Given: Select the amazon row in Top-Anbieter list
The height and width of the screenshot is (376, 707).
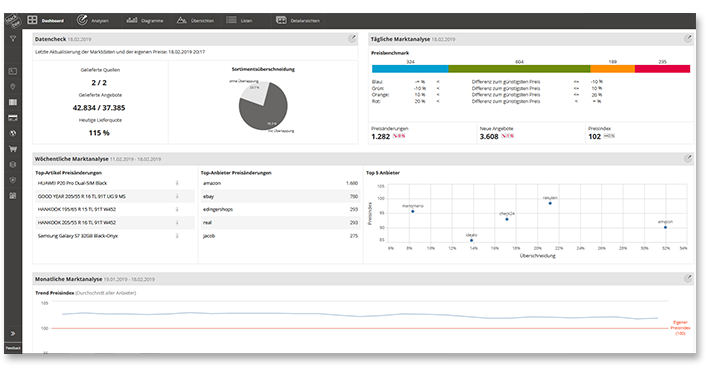Looking at the screenshot, I should (x=280, y=183).
